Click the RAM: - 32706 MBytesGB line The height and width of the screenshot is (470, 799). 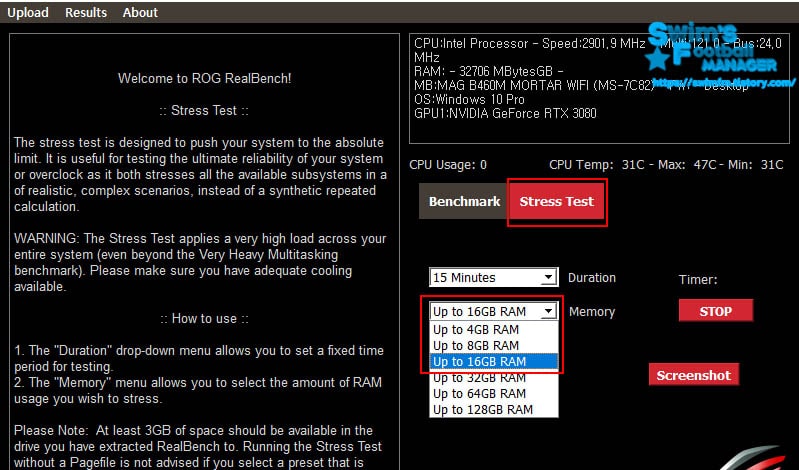[489, 71]
